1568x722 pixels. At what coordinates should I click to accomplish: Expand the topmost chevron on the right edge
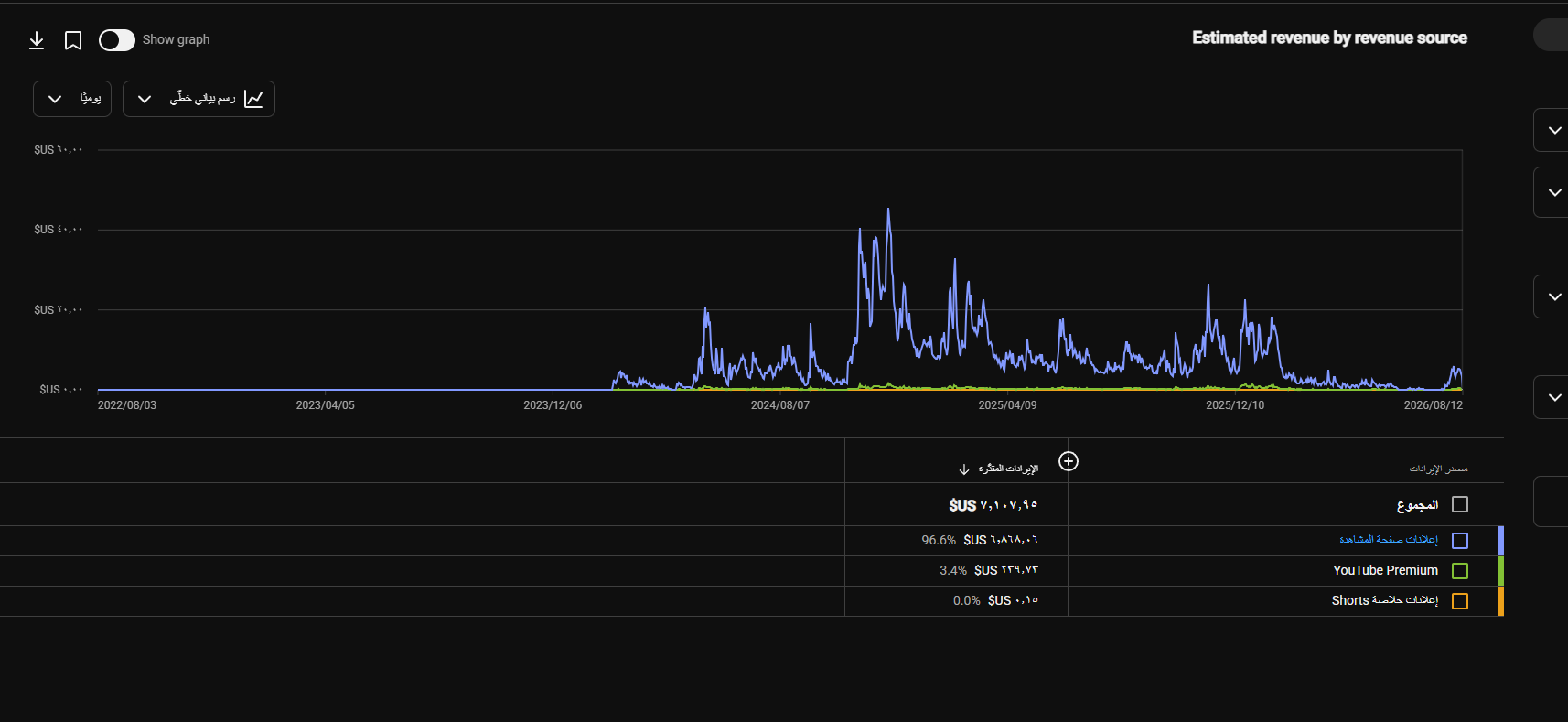click(1554, 130)
